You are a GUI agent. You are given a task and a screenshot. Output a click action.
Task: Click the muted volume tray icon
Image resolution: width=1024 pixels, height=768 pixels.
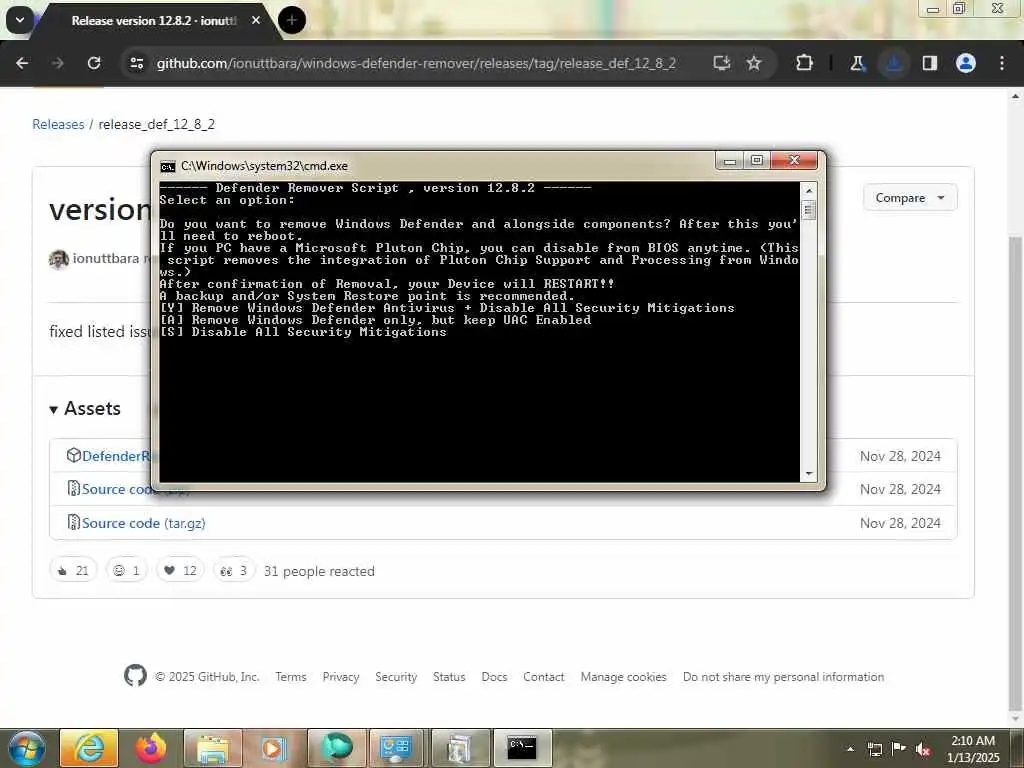point(923,749)
